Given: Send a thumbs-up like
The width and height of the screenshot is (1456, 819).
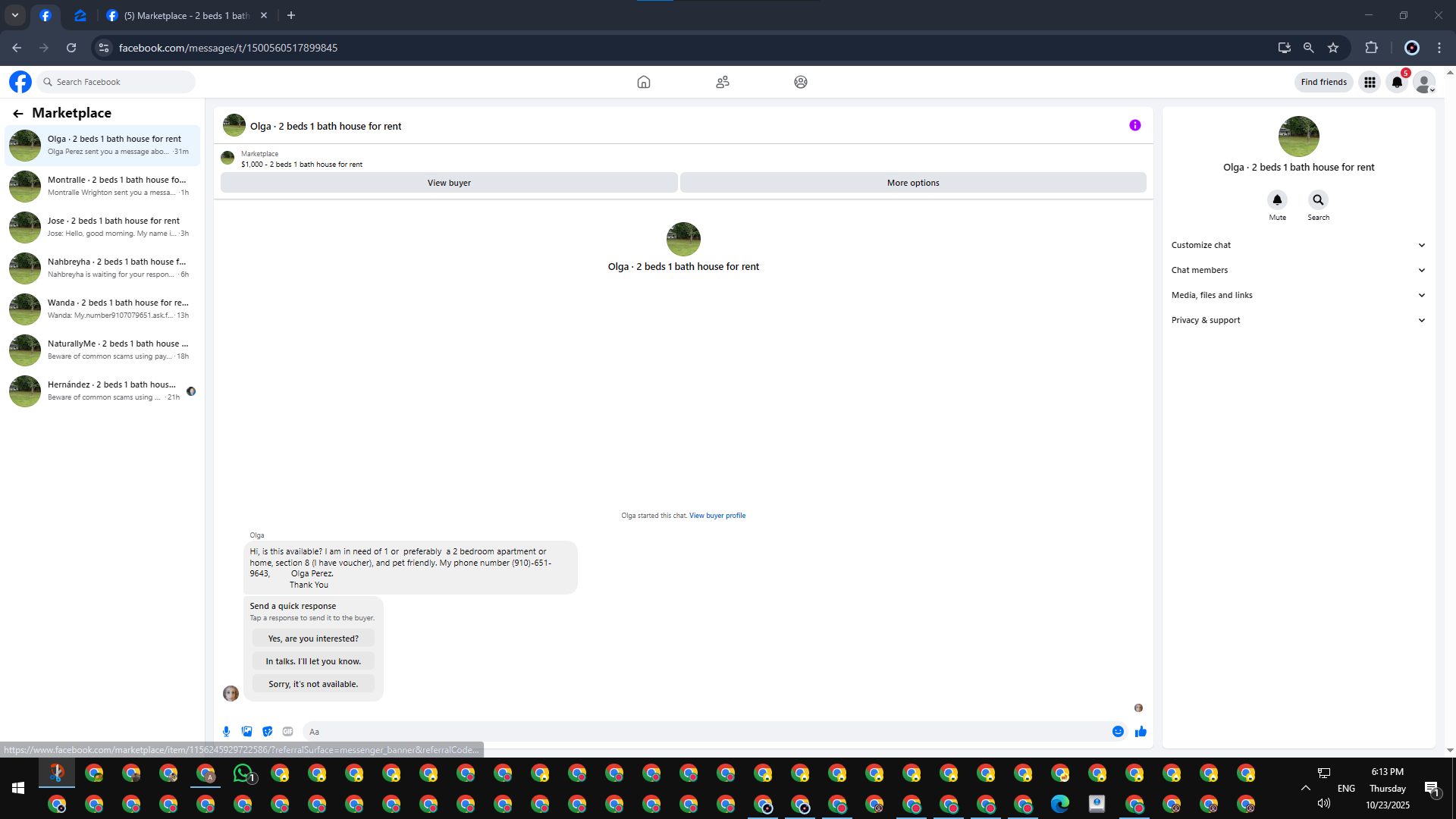Looking at the screenshot, I should pos(1141,732).
